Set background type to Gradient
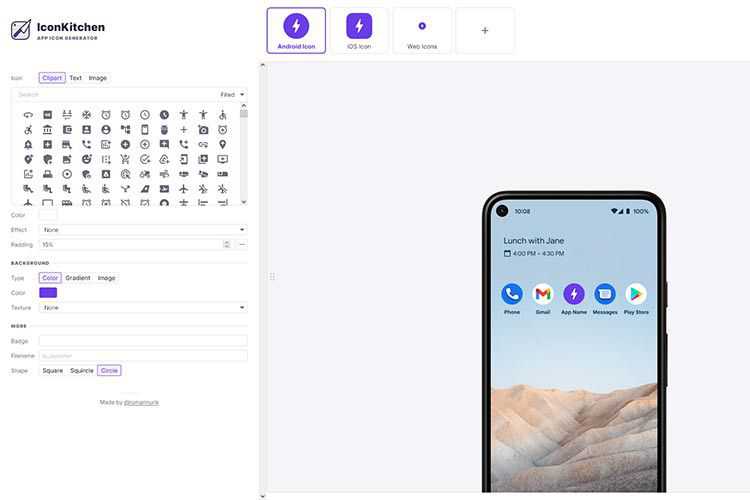 click(78, 278)
